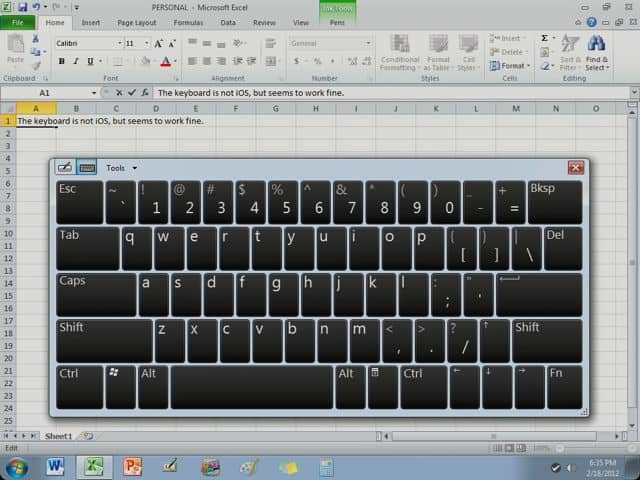Viewport: 640px width, 480px height.
Task: Tap the right arrow key
Action: (530, 387)
